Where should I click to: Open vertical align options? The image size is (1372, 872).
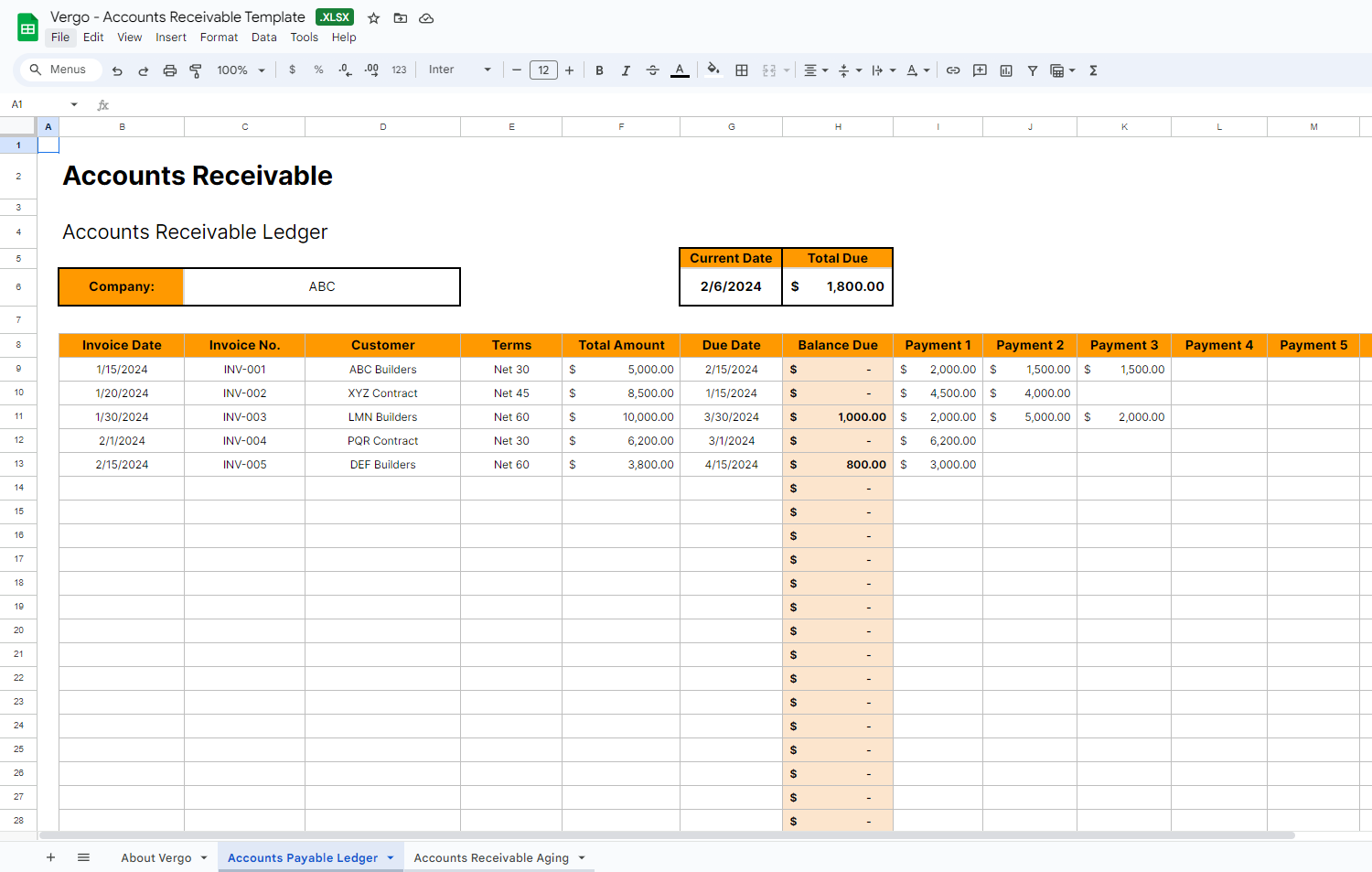pos(850,70)
